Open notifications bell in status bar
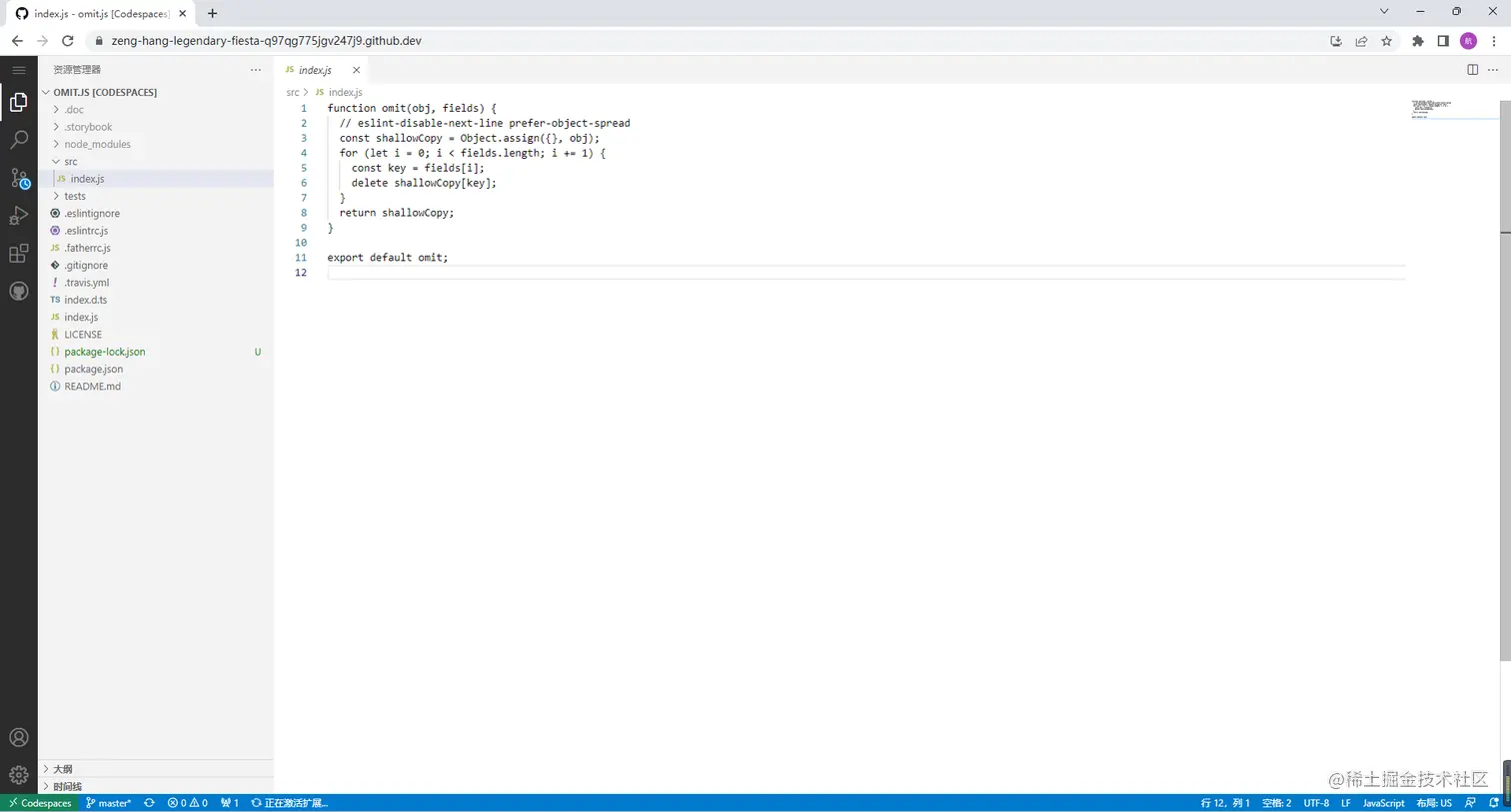Viewport: 1511px width, 812px height. click(x=1494, y=803)
